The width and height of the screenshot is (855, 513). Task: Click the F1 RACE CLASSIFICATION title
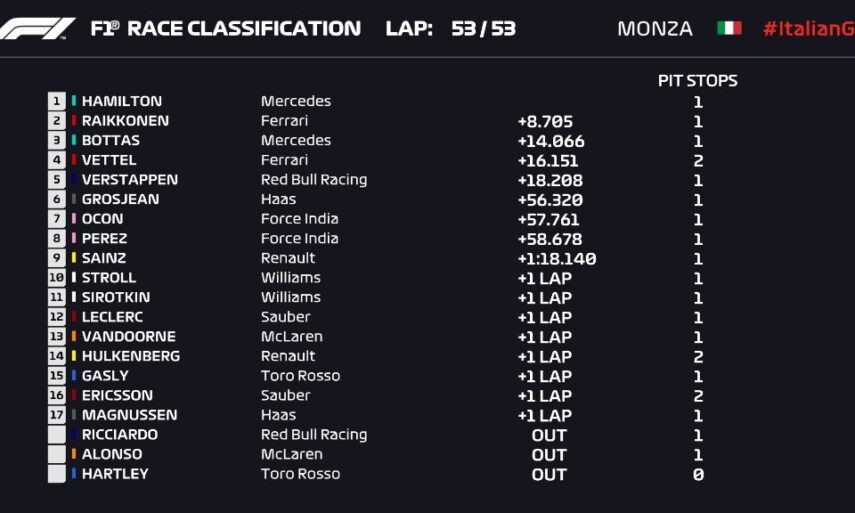[x=225, y=28]
